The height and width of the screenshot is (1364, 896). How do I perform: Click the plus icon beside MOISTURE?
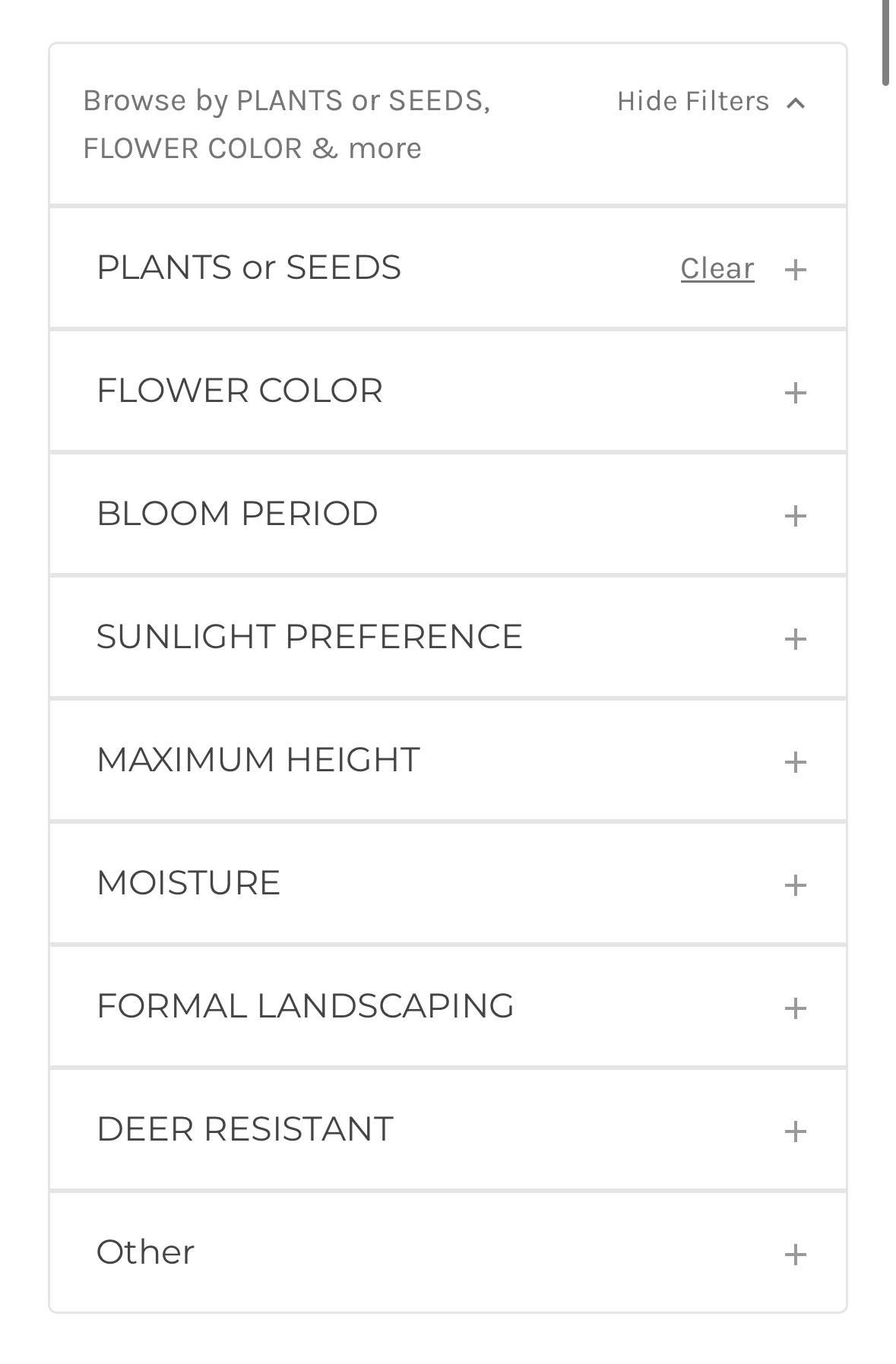click(795, 885)
